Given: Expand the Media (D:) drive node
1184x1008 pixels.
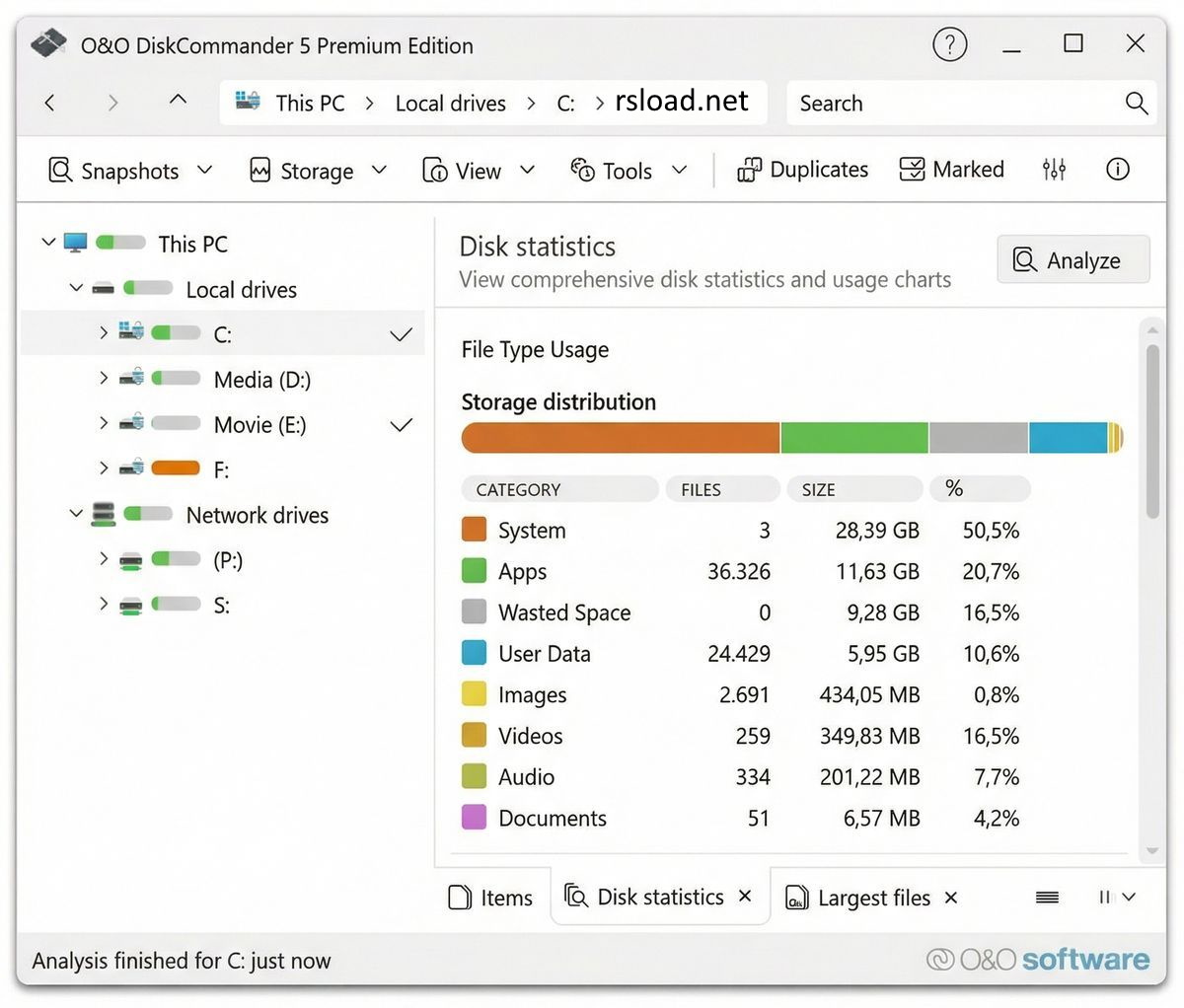Looking at the screenshot, I should pyautogui.click(x=104, y=379).
